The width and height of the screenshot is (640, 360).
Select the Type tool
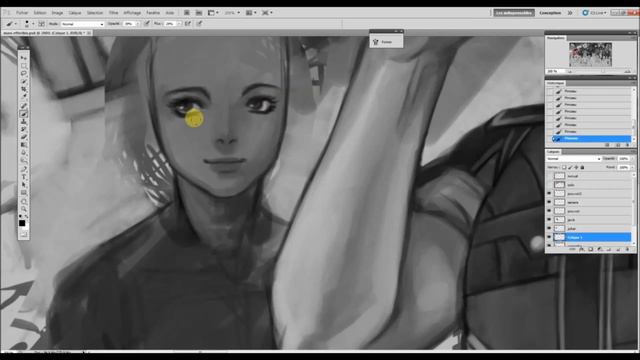pyautogui.click(x=23, y=178)
